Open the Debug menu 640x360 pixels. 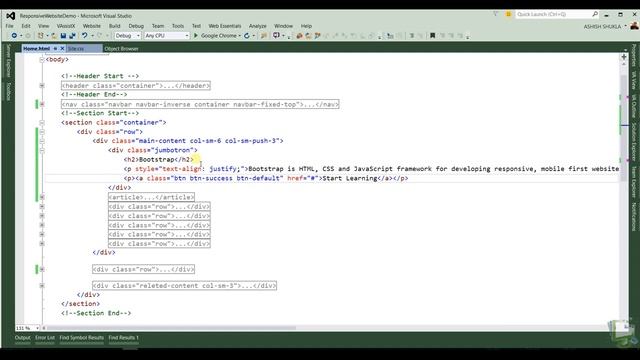click(x=136, y=26)
